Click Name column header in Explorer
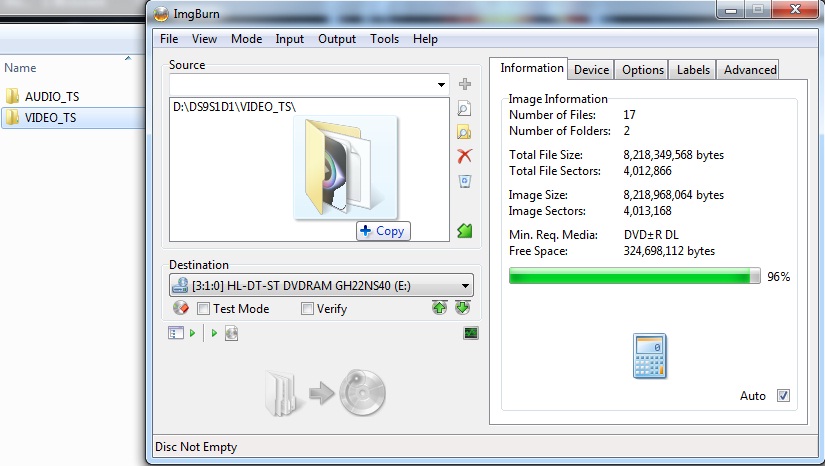 pos(20,68)
